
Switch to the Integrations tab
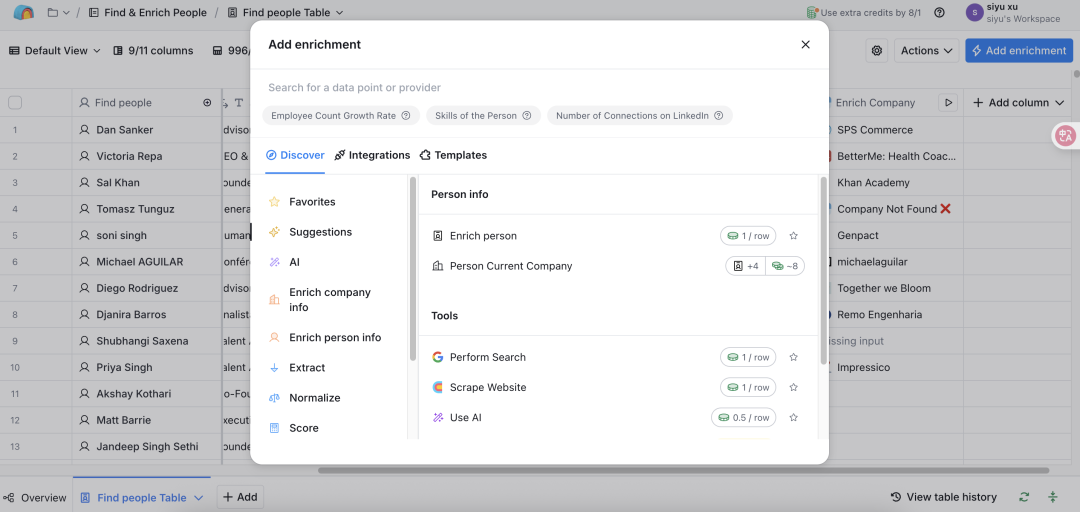[372, 155]
